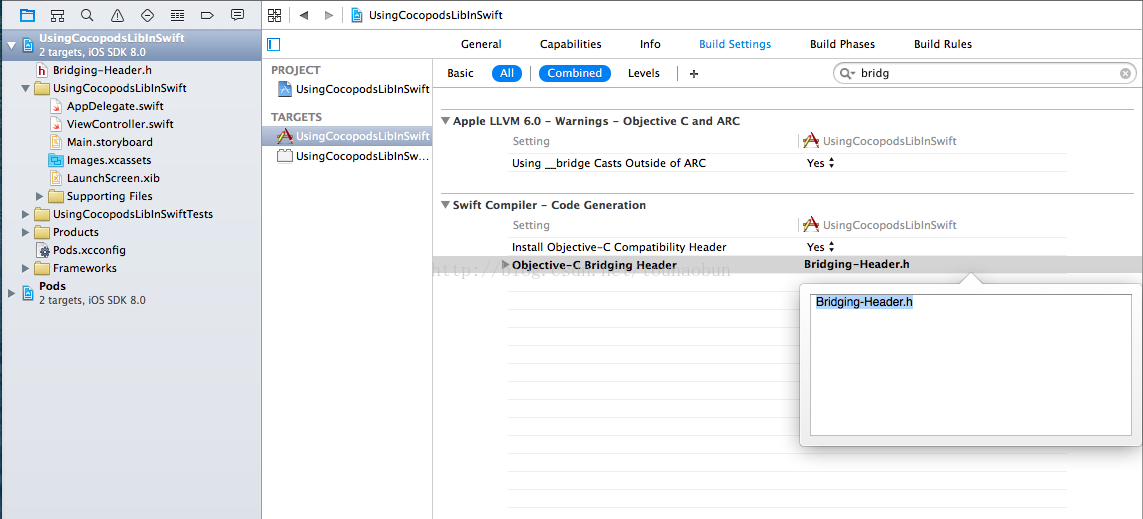Select the UsingCocopodsLibInSwift project under PROJECT

(354, 90)
